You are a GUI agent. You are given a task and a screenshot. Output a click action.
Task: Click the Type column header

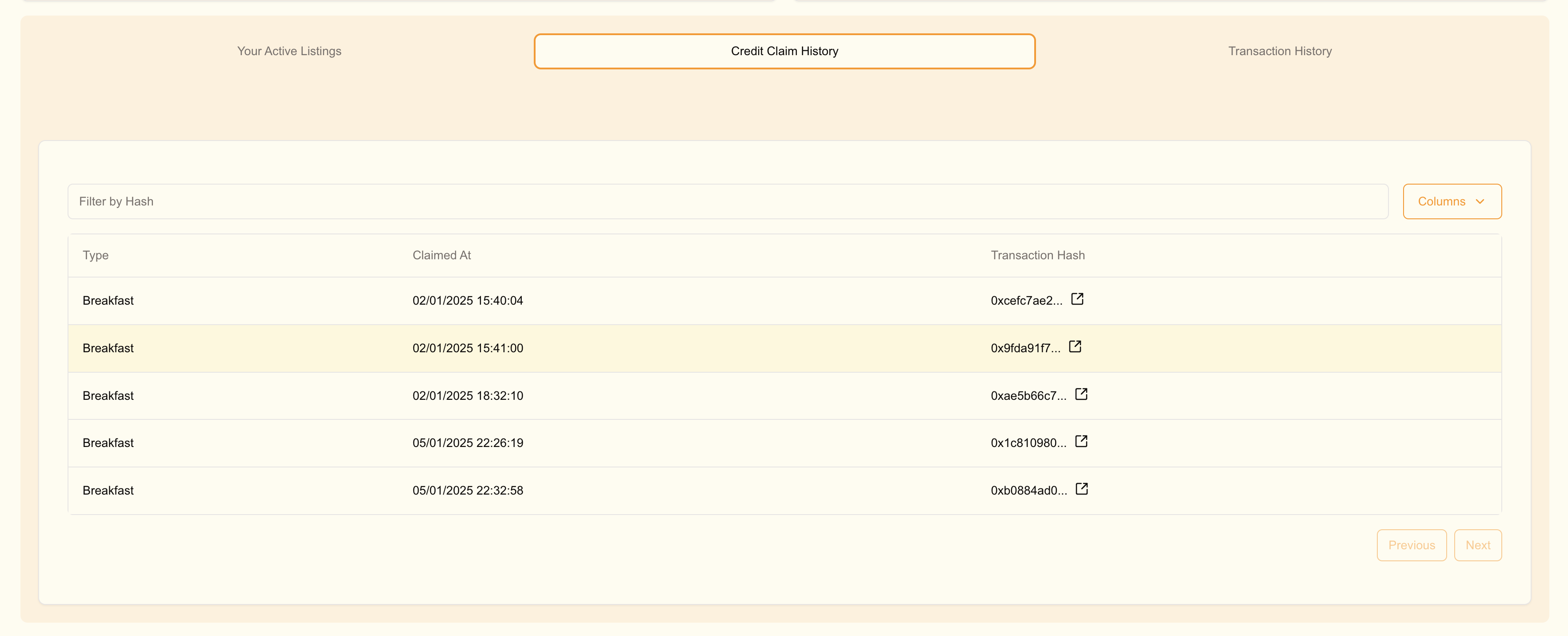coord(96,255)
